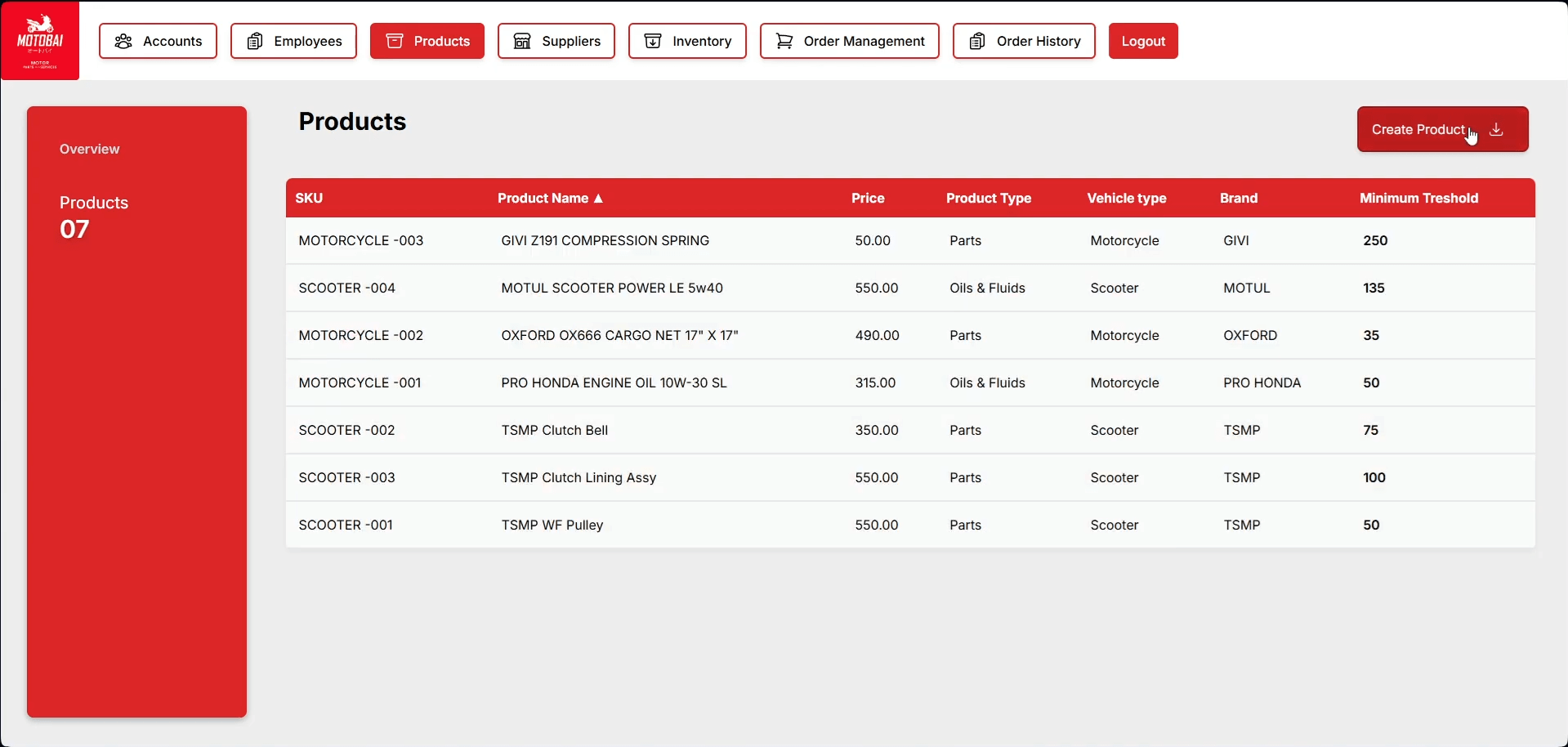Viewport: 1568px width, 747px height.
Task: Click the Products count 07
Action: [74, 230]
